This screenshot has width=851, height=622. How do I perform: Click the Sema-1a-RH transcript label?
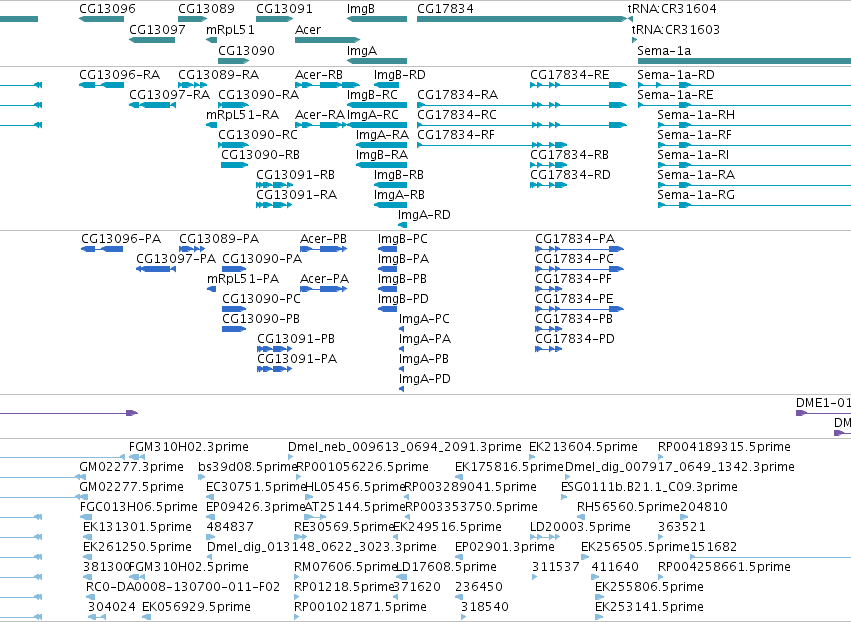point(696,115)
